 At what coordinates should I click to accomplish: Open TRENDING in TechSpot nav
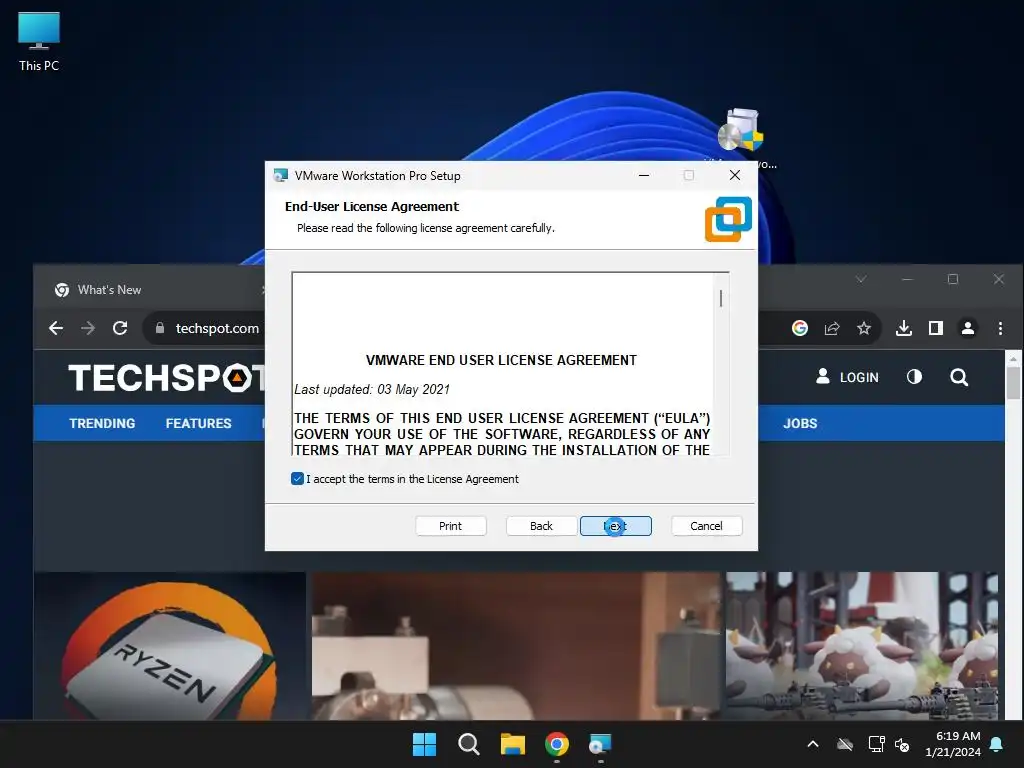[x=102, y=423]
